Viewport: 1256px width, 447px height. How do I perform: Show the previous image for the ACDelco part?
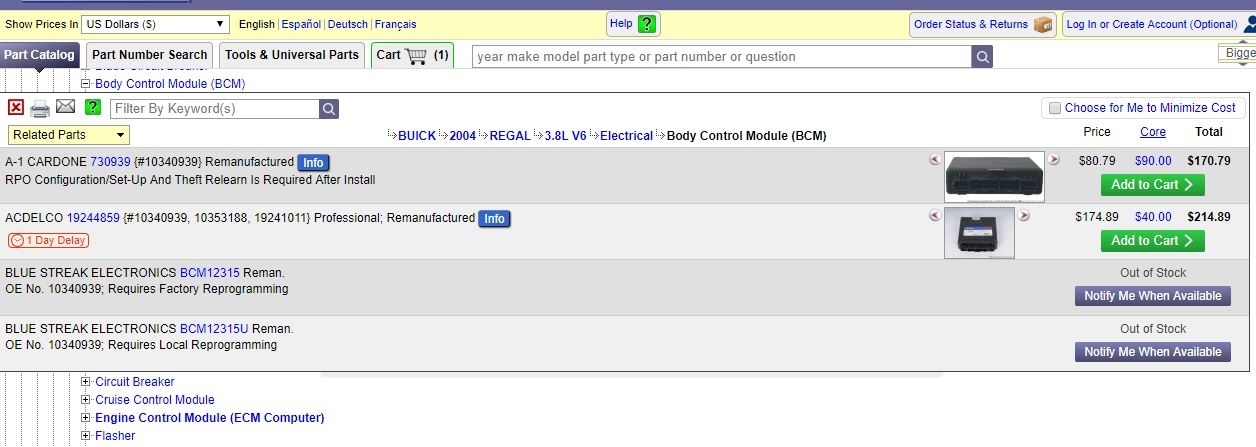pyautogui.click(x=935, y=214)
